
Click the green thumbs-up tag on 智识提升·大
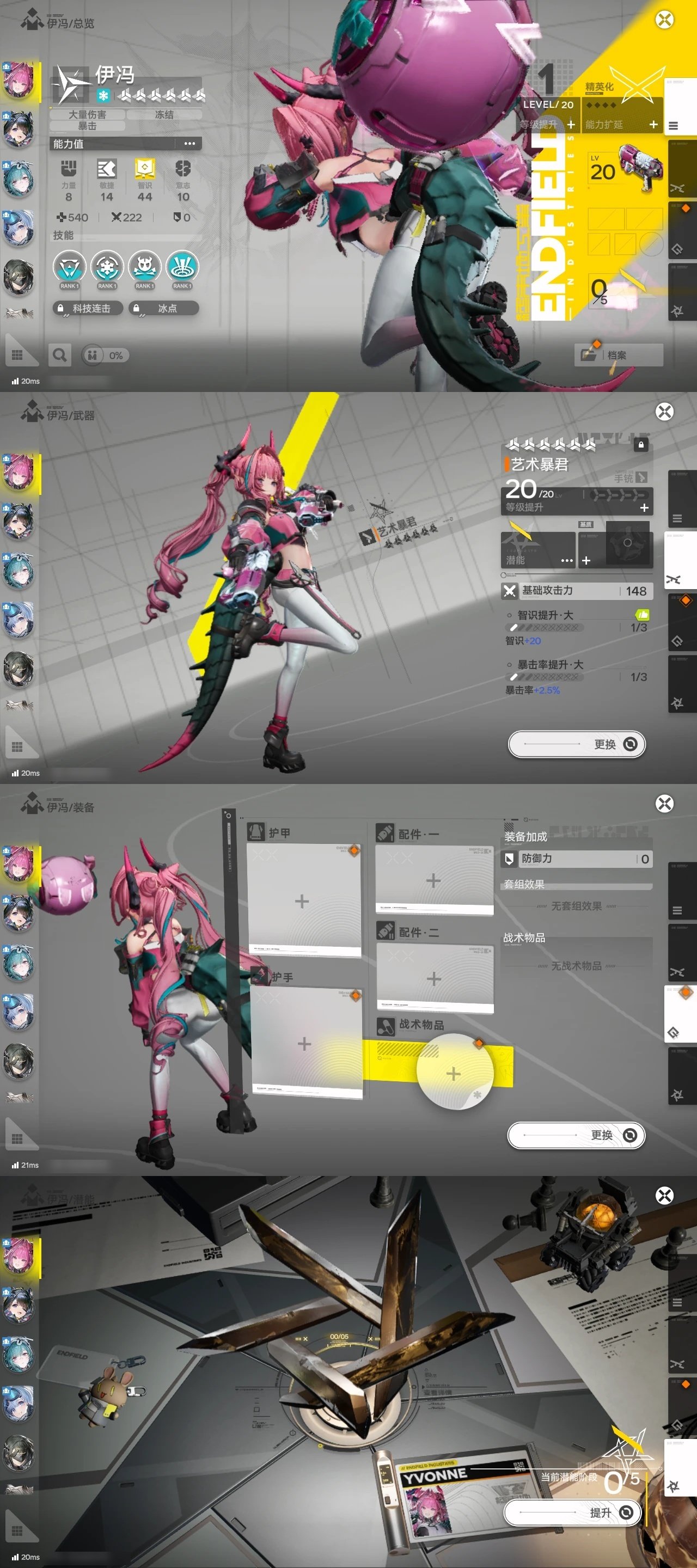pos(641,615)
